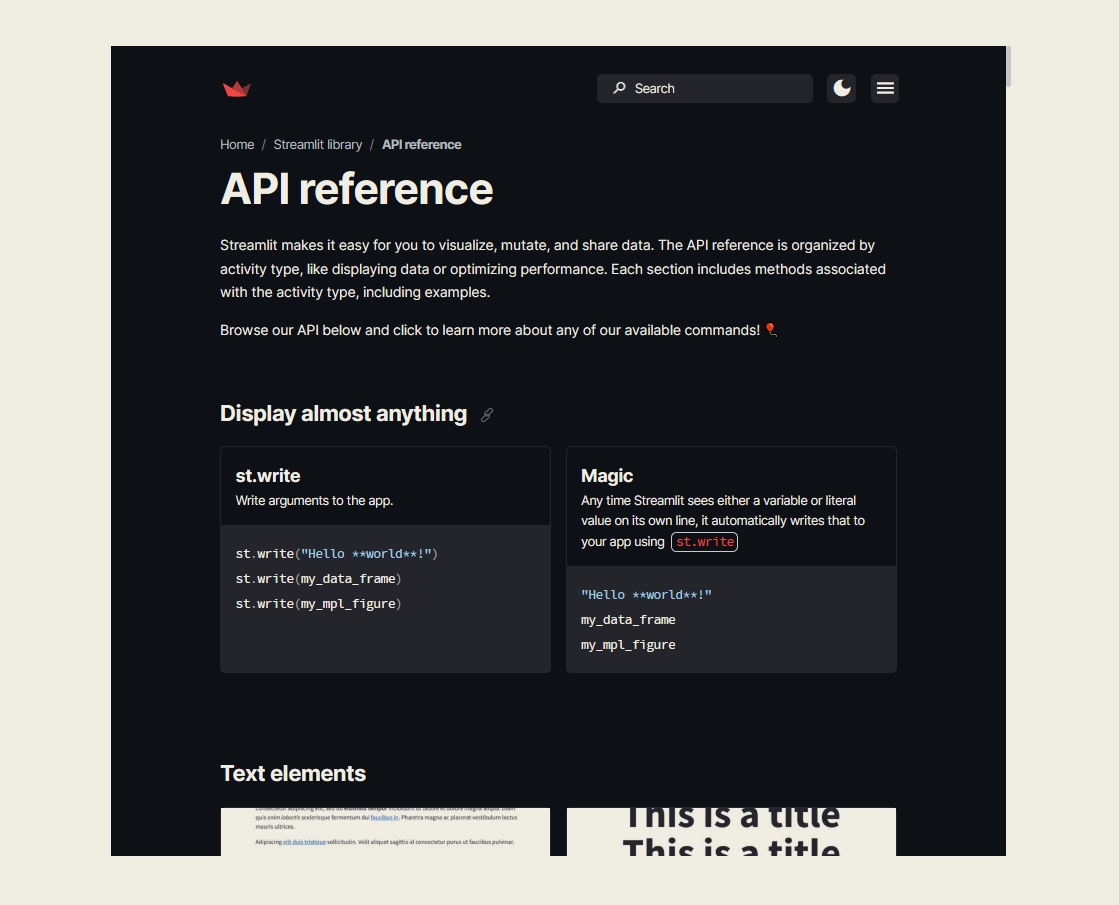Click the page vertical scrollbar thumb
Screen dimensions: 1119x905
point(1008,66)
